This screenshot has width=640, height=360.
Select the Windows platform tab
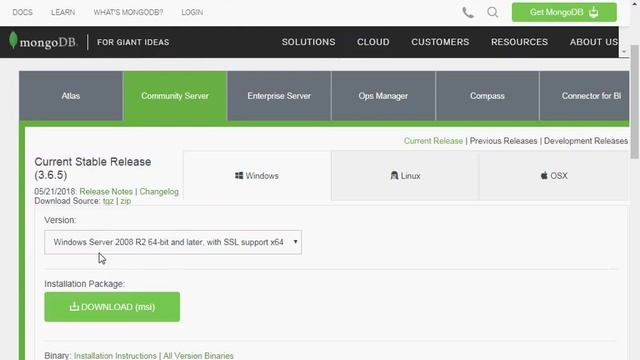coord(257,176)
